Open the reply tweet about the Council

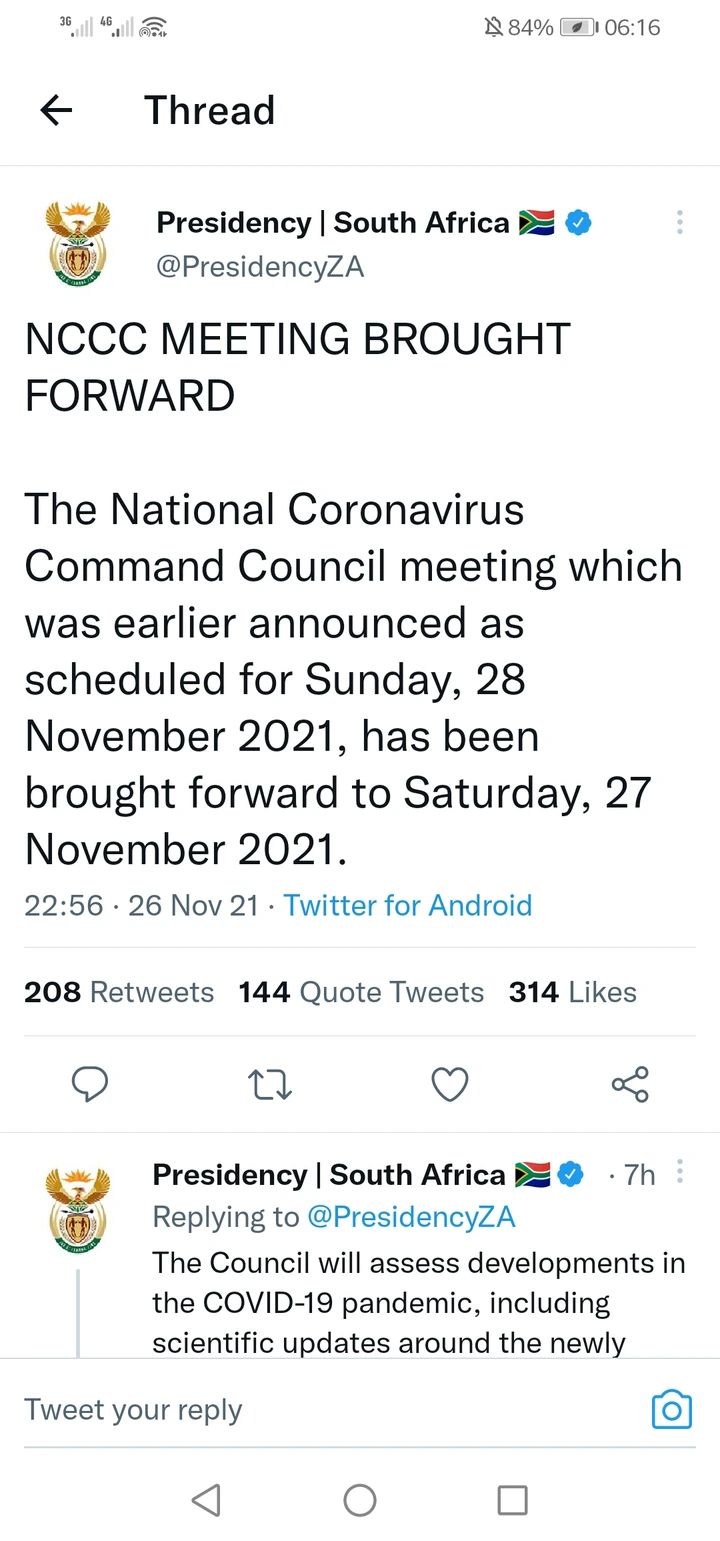click(x=418, y=1302)
